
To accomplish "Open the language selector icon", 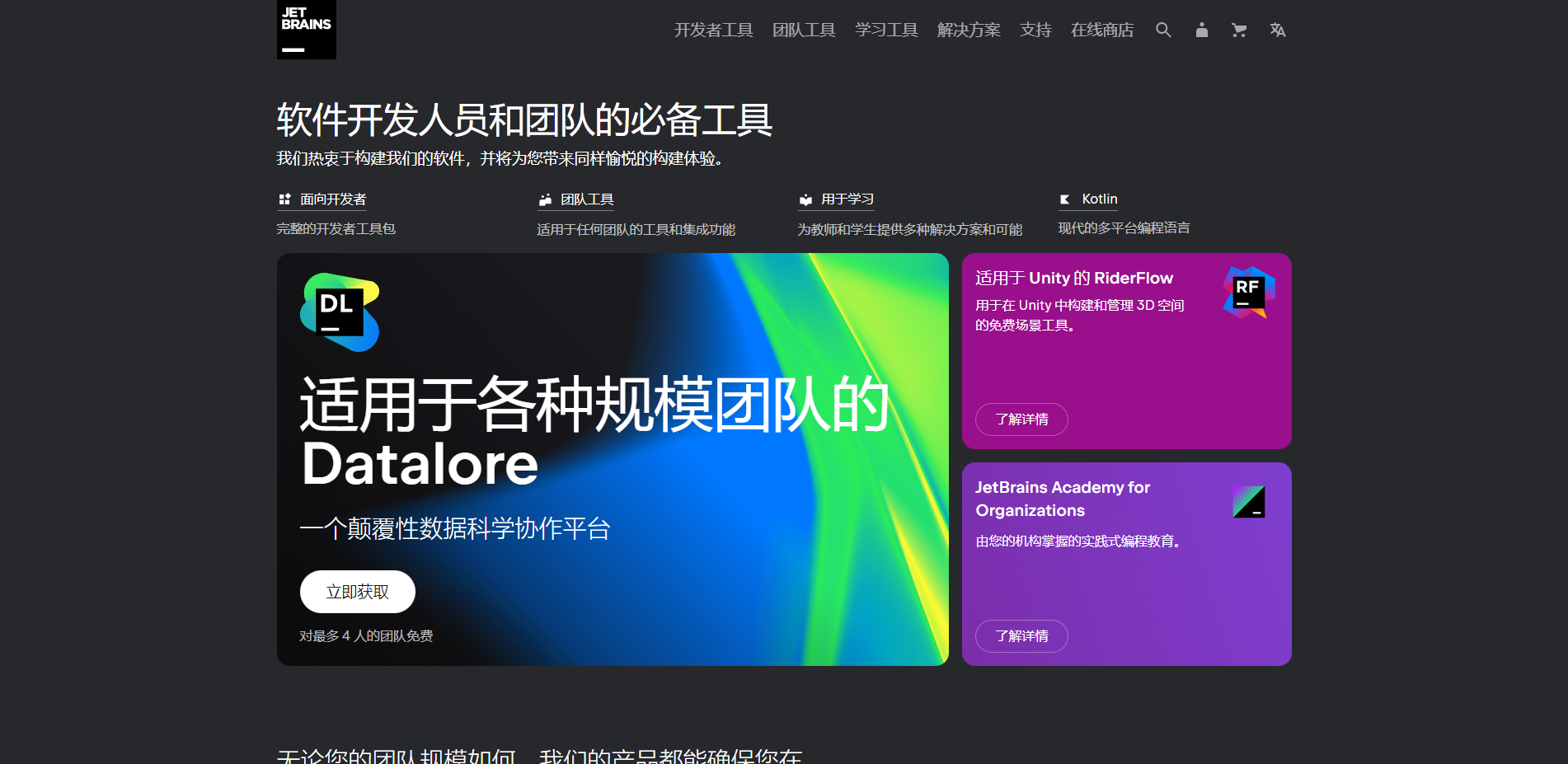I will (x=1278, y=30).
